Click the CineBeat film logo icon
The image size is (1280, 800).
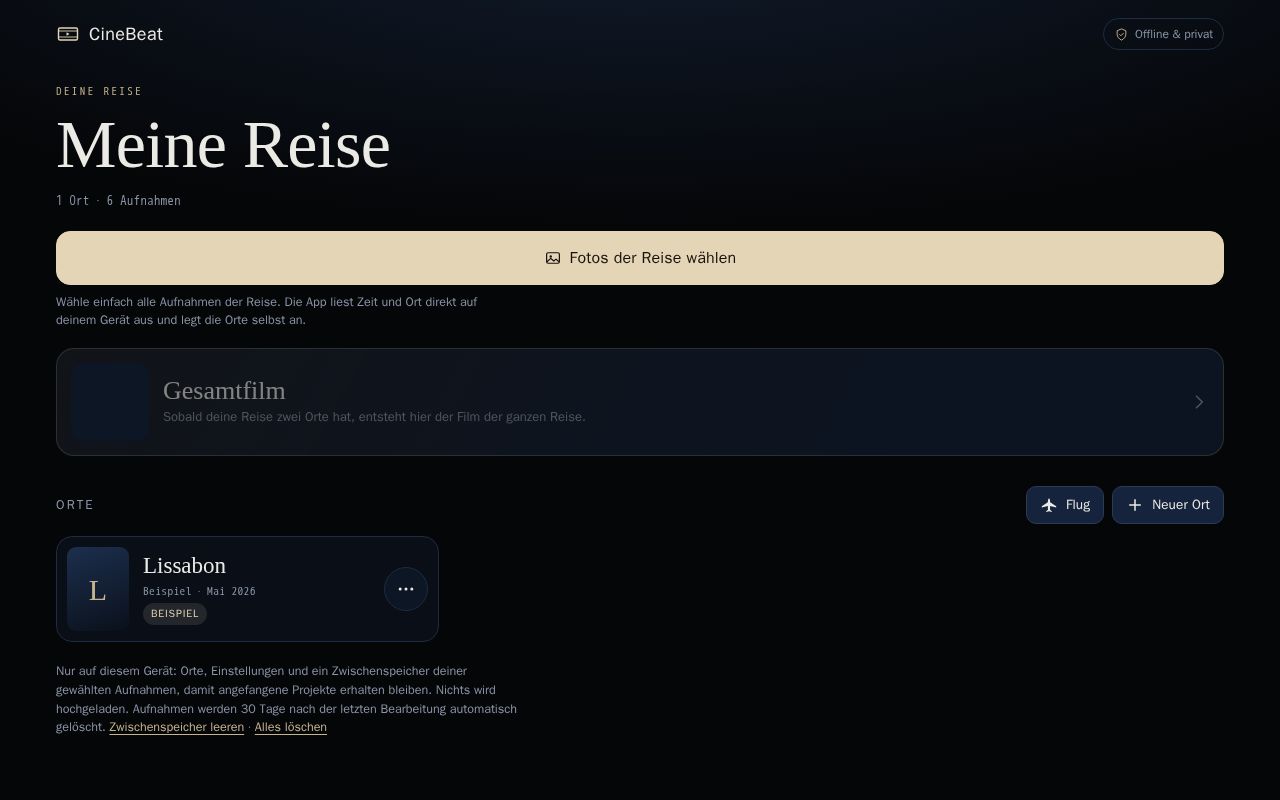tap(68, 34)
